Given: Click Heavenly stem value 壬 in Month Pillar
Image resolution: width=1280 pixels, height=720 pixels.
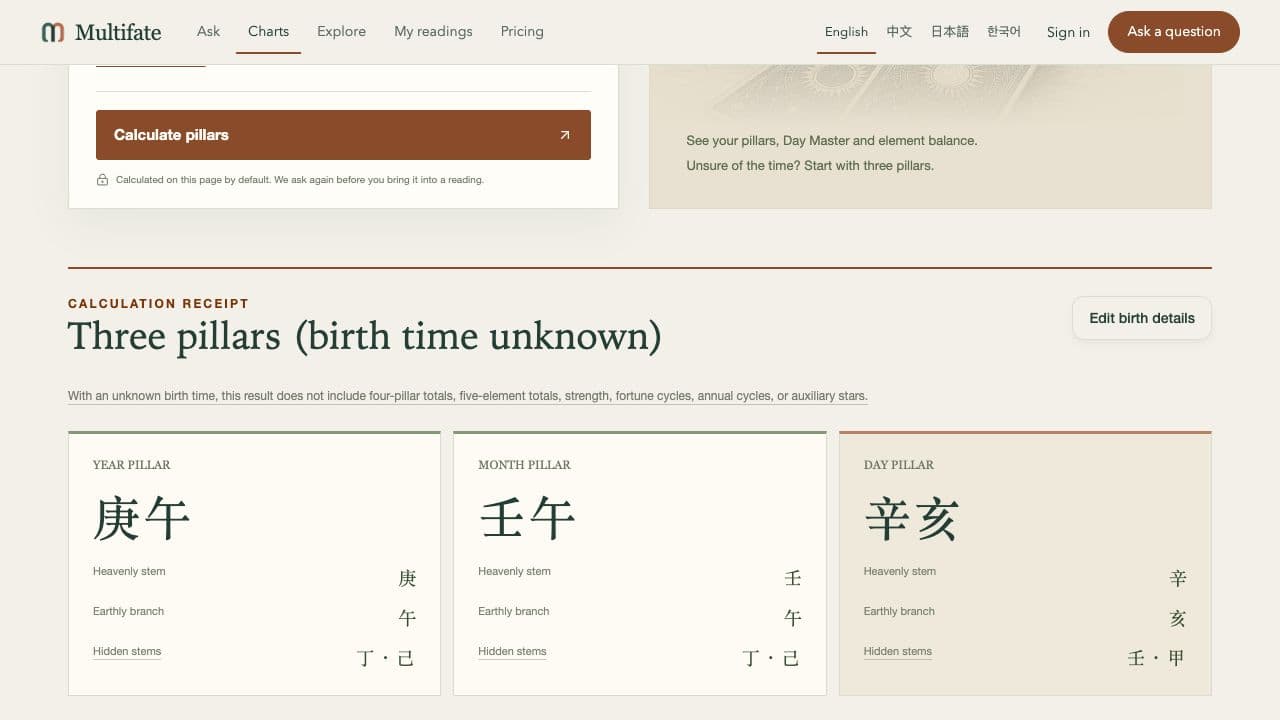Looking at the screenshot, I should (793, 578).
